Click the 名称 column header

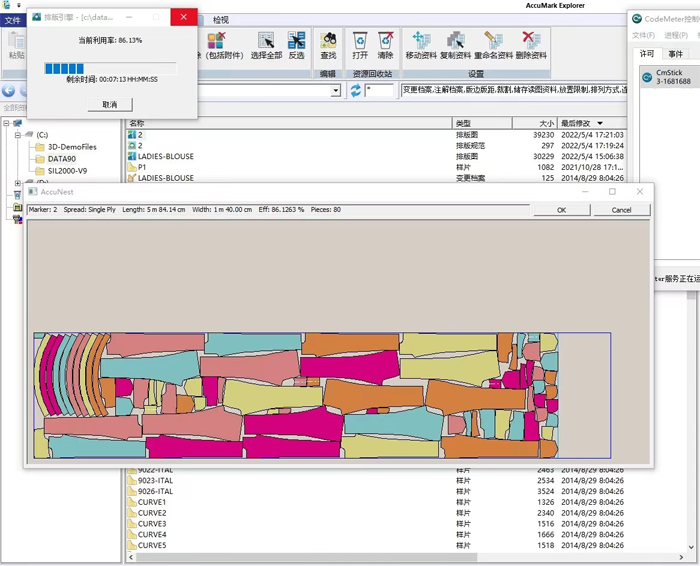tap(289, 123)
